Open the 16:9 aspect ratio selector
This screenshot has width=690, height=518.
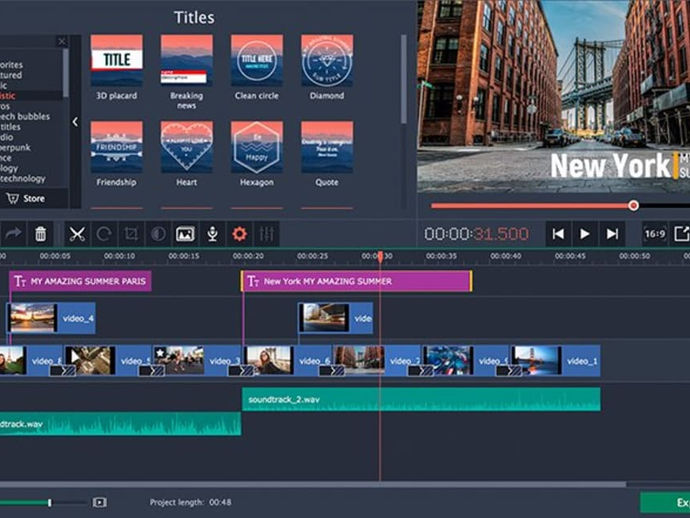click(x=655, y=234)
